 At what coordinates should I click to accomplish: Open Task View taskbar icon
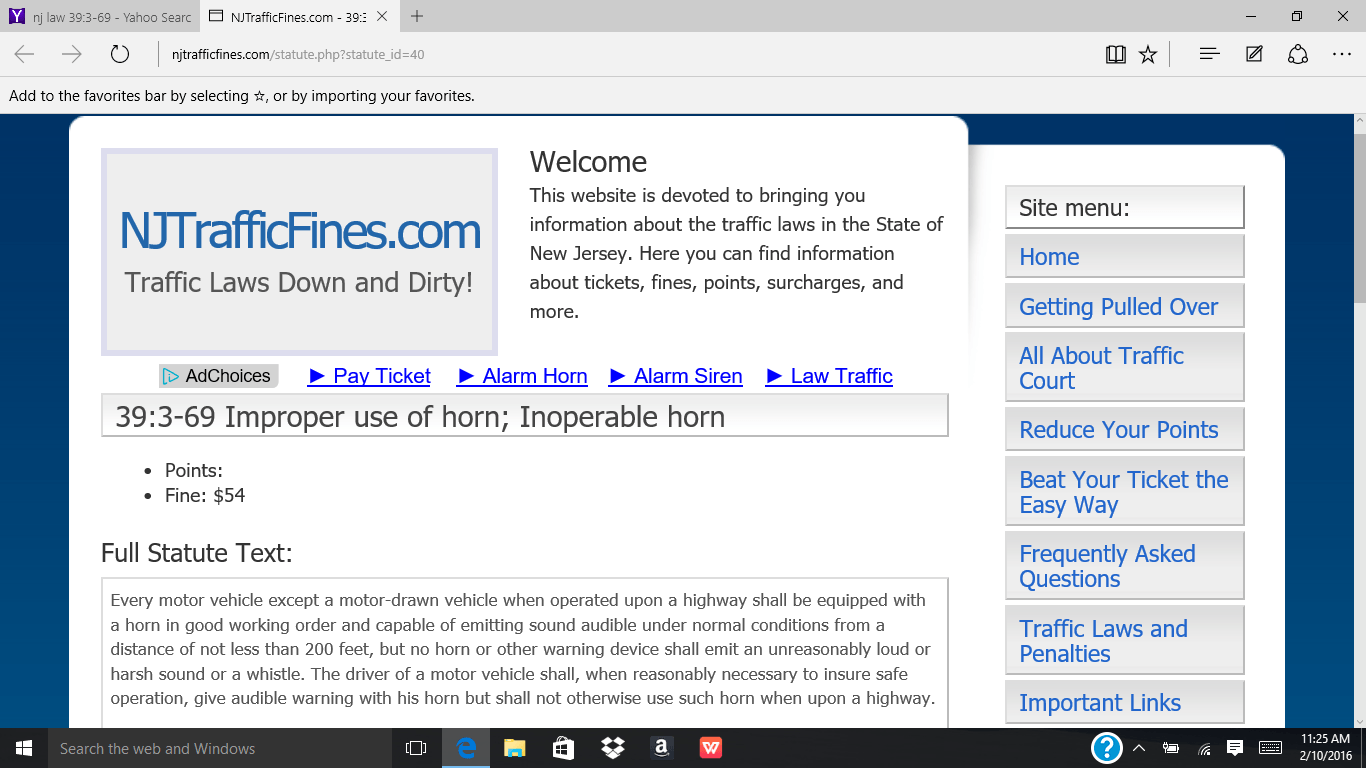click(416, 748)
